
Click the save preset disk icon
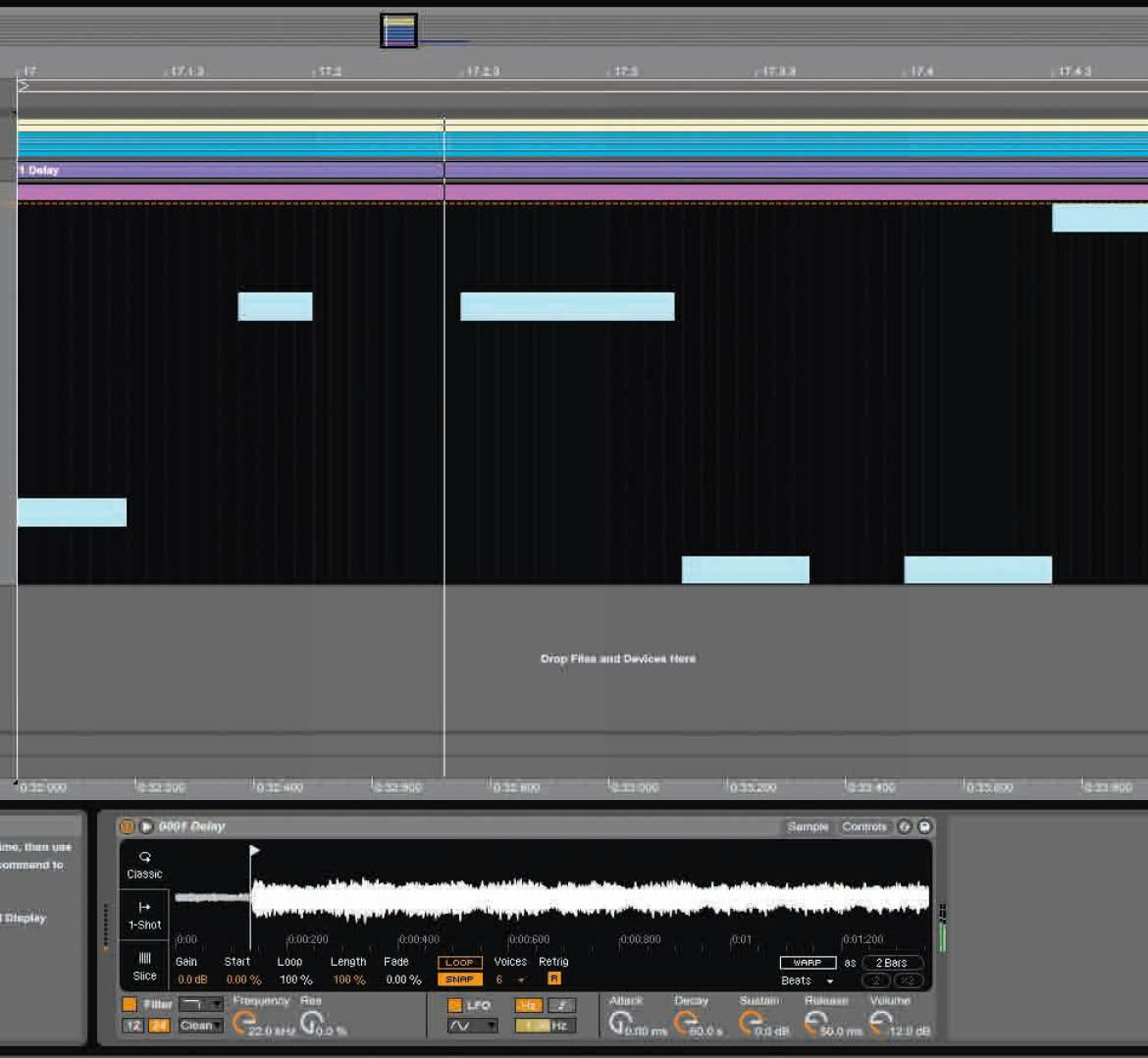[924, 826]
